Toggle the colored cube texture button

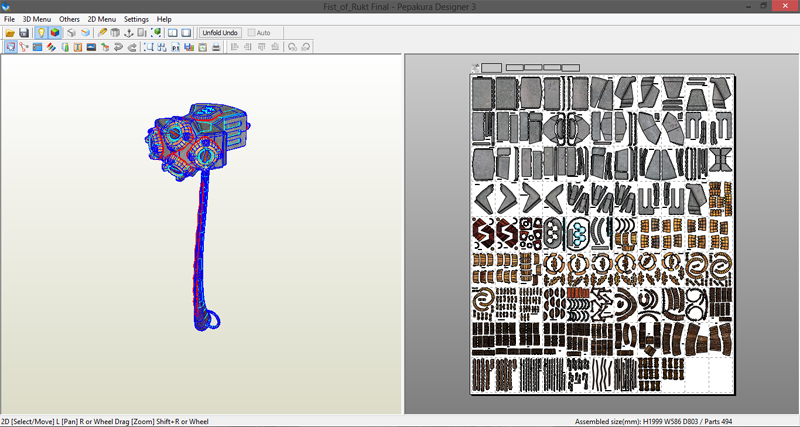pyautogui.click(x=55, y=33)
